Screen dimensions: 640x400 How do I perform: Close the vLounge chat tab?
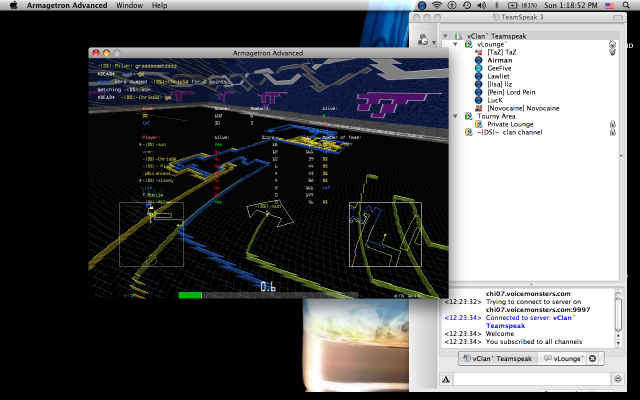point(592,358)
